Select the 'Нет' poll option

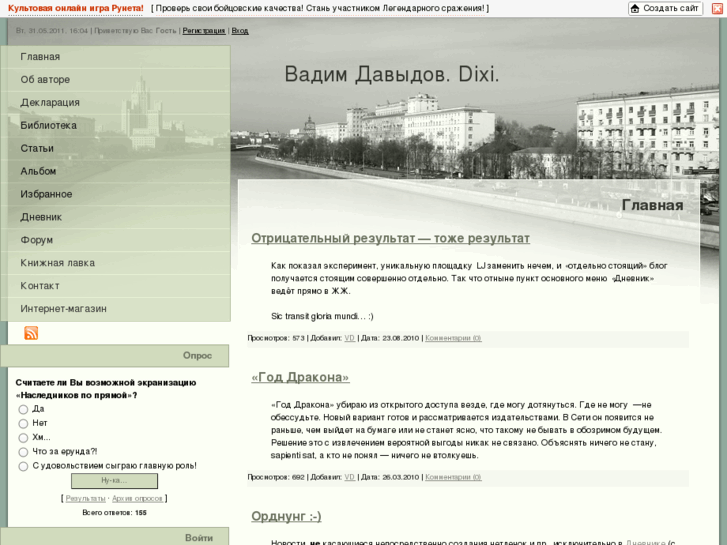[23, 423]
